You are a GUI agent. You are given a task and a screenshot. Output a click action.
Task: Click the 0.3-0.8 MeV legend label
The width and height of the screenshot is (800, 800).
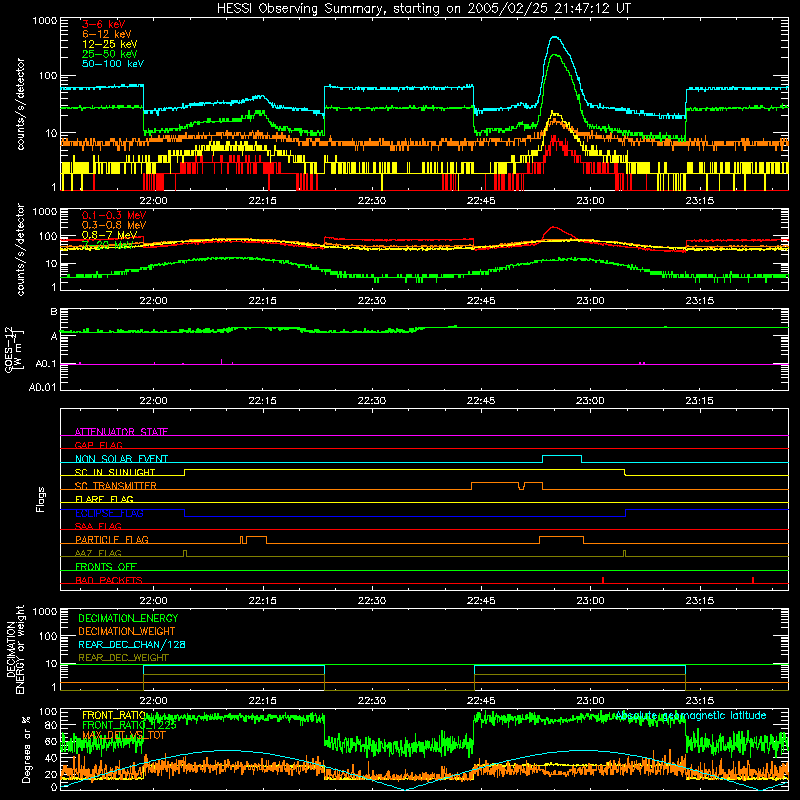pos(114,225)
